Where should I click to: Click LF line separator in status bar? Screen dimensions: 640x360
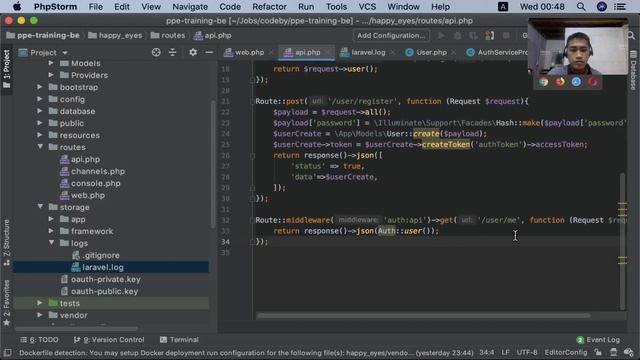click(505, 352)
